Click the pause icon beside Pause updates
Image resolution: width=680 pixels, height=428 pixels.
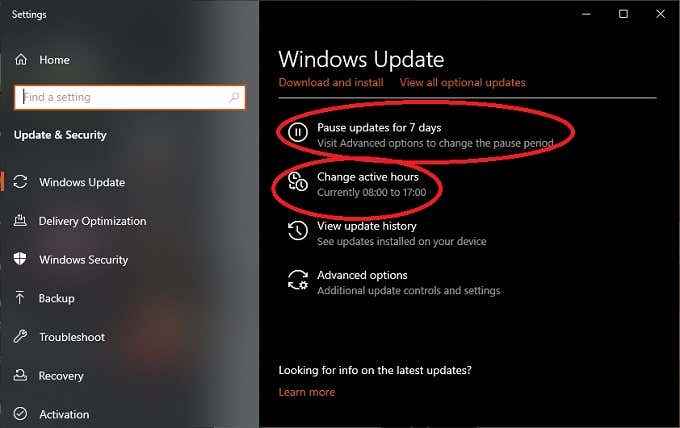pyautogui.click(x=298, y=132)
